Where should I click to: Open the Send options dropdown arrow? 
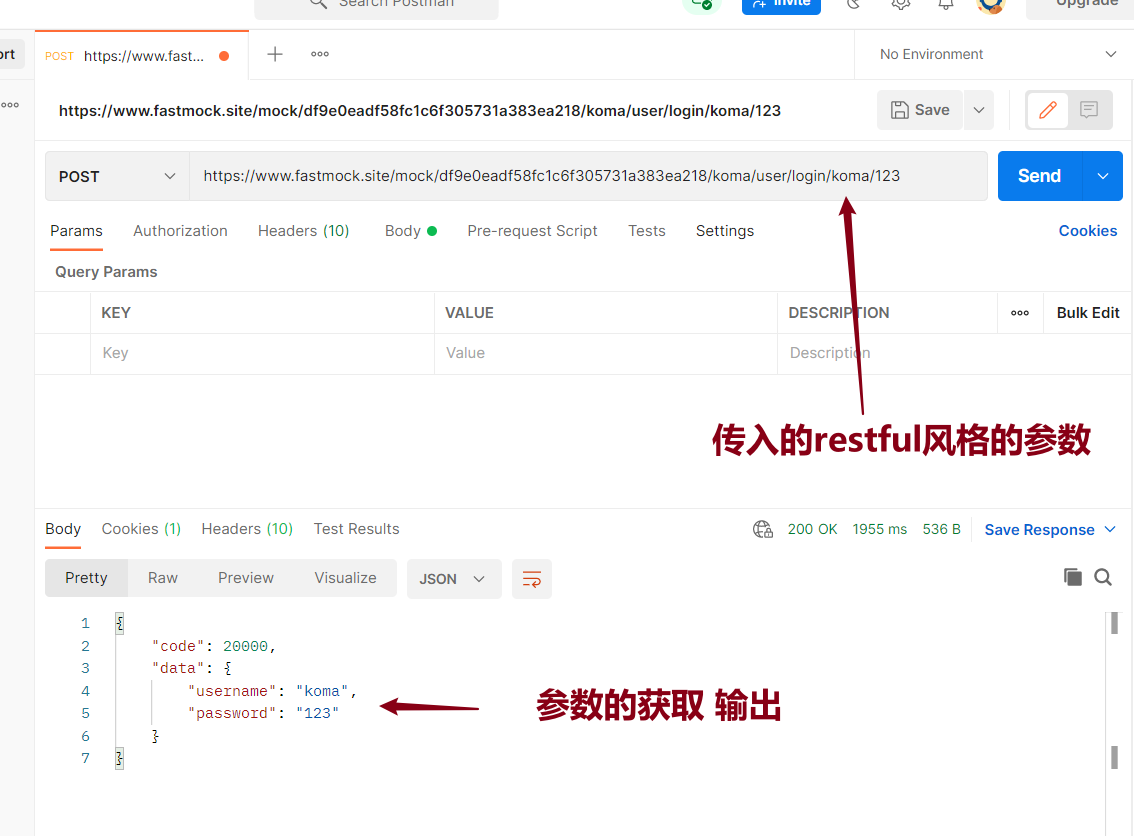(x=1103, y=176)
